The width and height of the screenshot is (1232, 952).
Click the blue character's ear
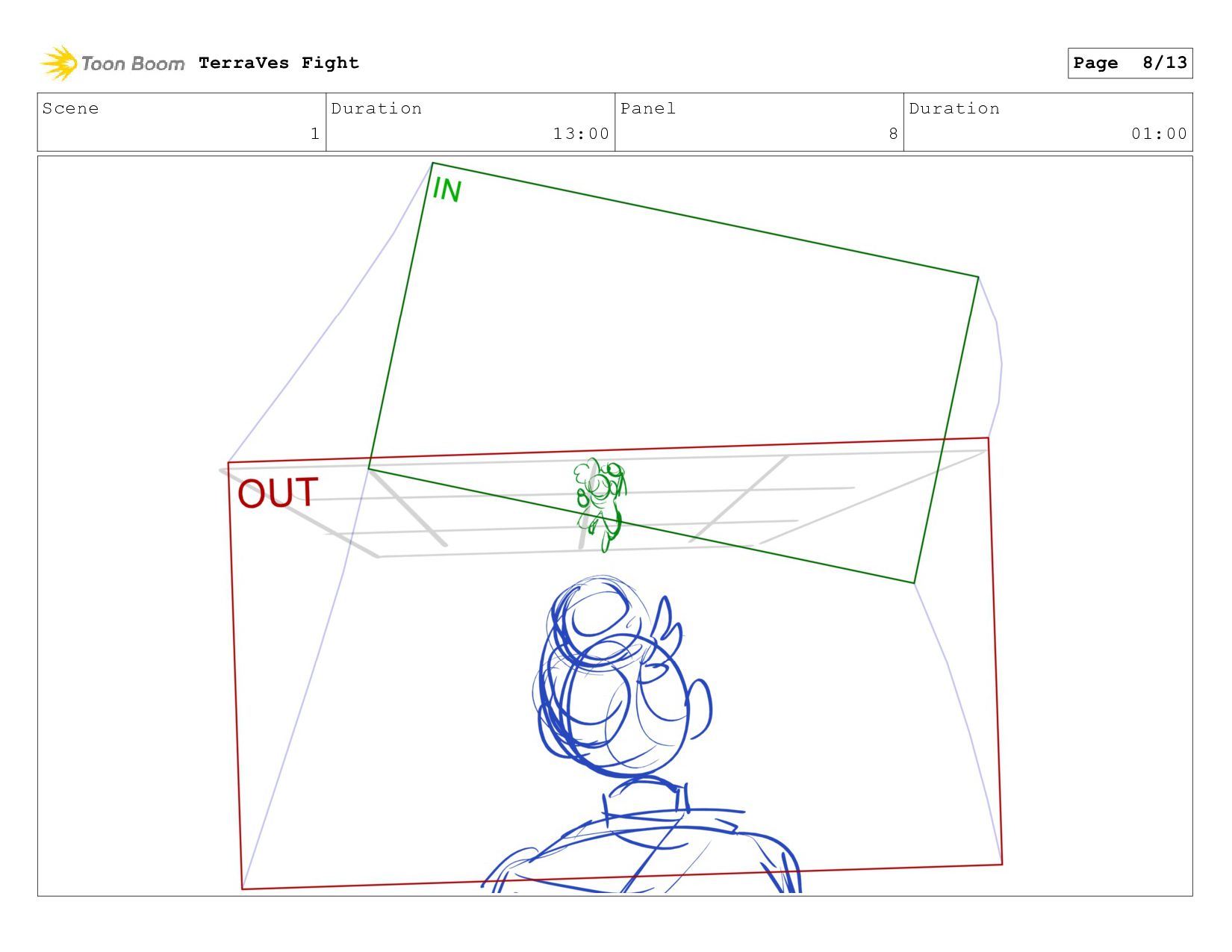pos(700,709)
